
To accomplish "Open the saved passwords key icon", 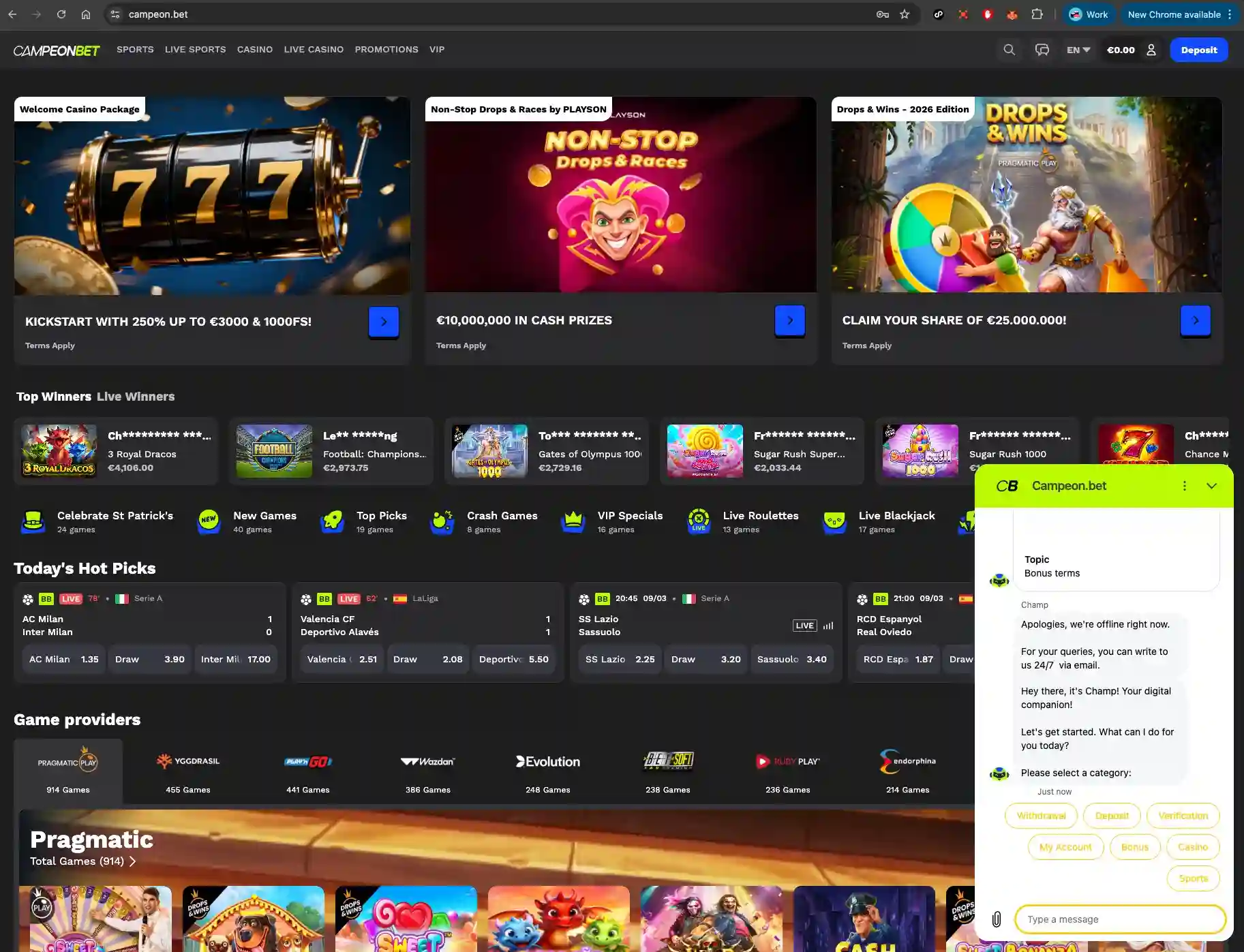I will coord(883,14).
